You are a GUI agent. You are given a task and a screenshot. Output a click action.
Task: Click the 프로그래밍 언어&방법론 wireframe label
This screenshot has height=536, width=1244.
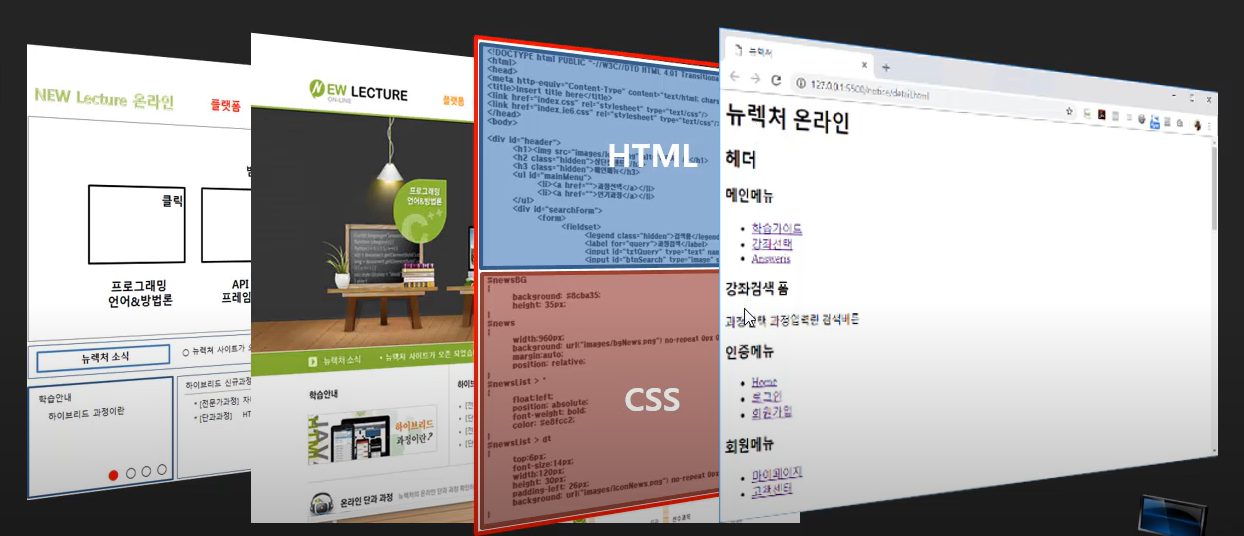coord(141,292)
